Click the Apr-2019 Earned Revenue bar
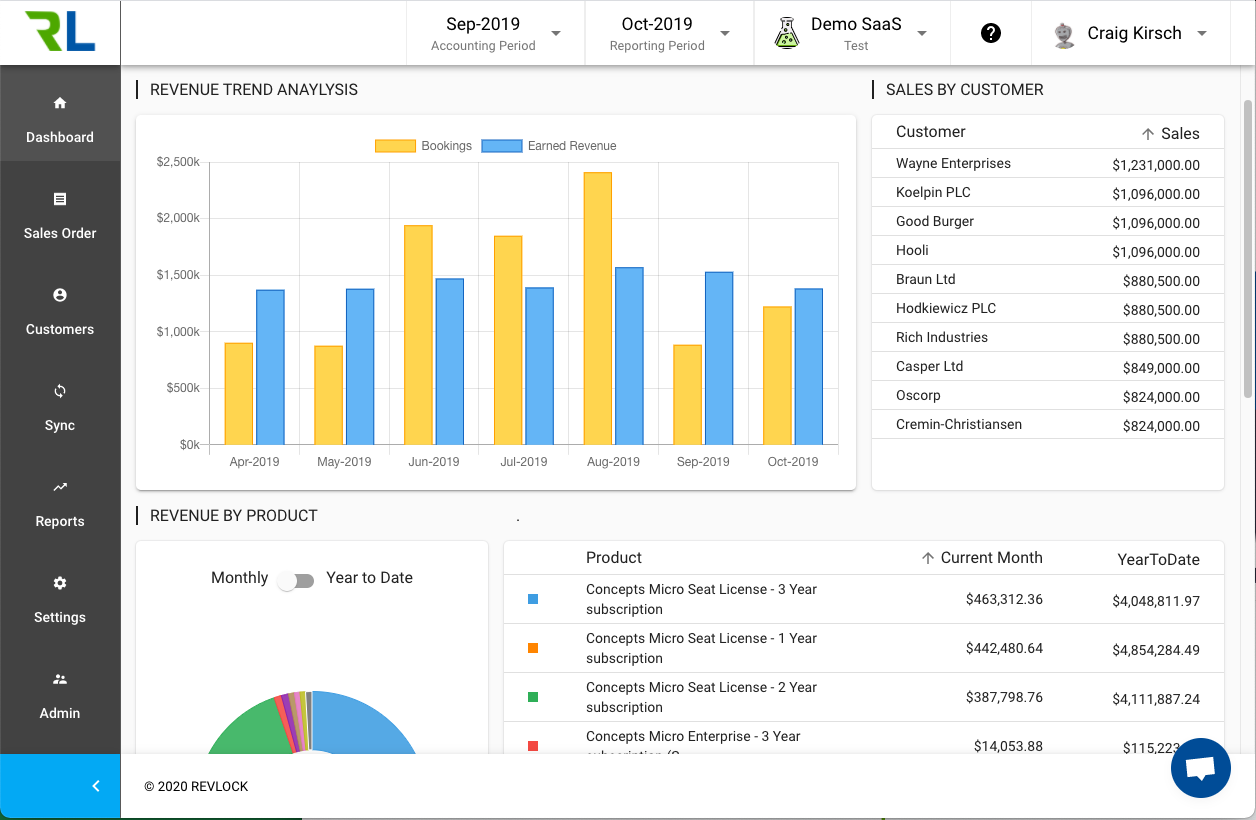Image resolution: width=1256 pixels, height=820 pixels. [270, 367]
